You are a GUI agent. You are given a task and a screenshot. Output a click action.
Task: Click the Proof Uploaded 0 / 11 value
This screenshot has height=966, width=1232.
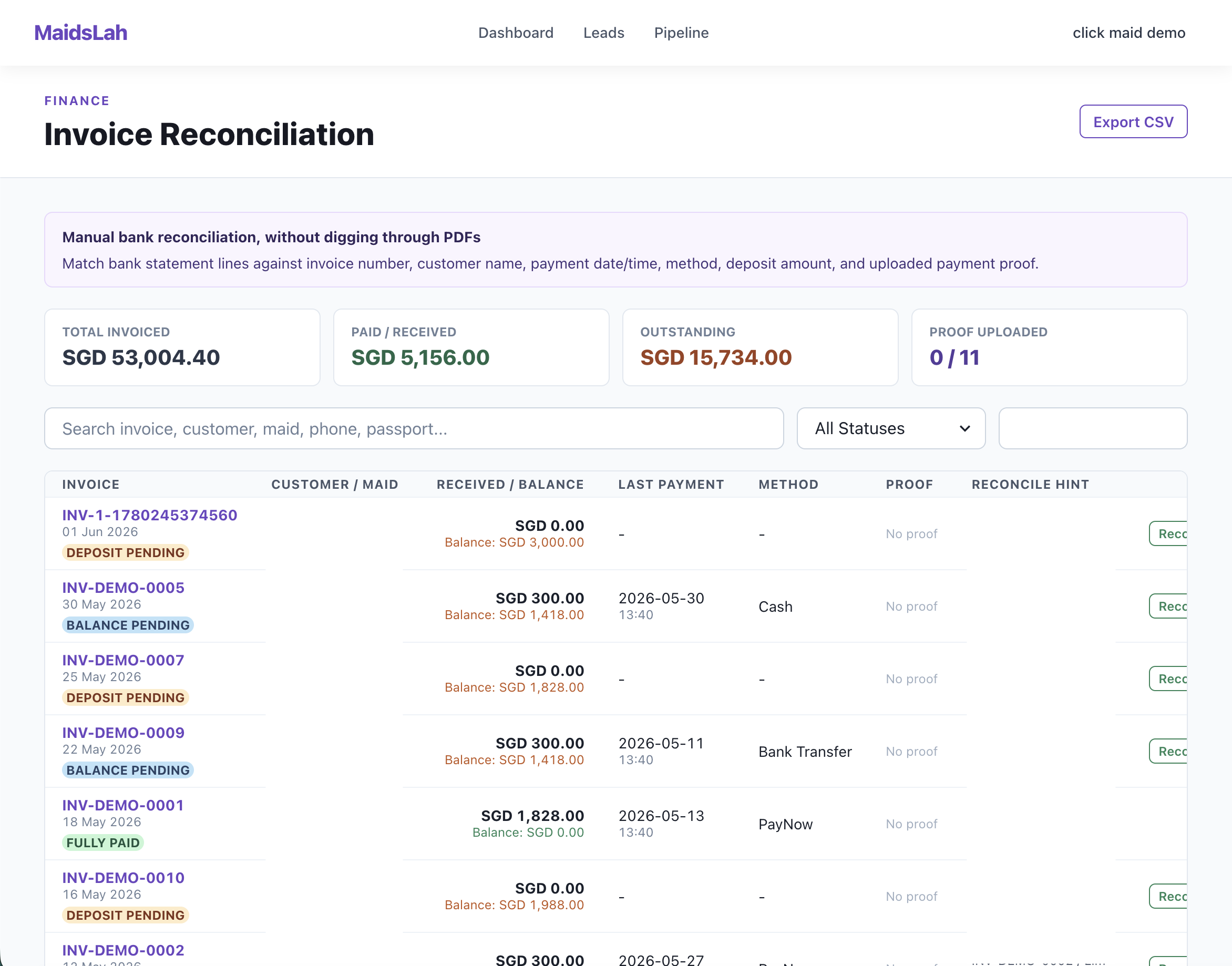954,357
